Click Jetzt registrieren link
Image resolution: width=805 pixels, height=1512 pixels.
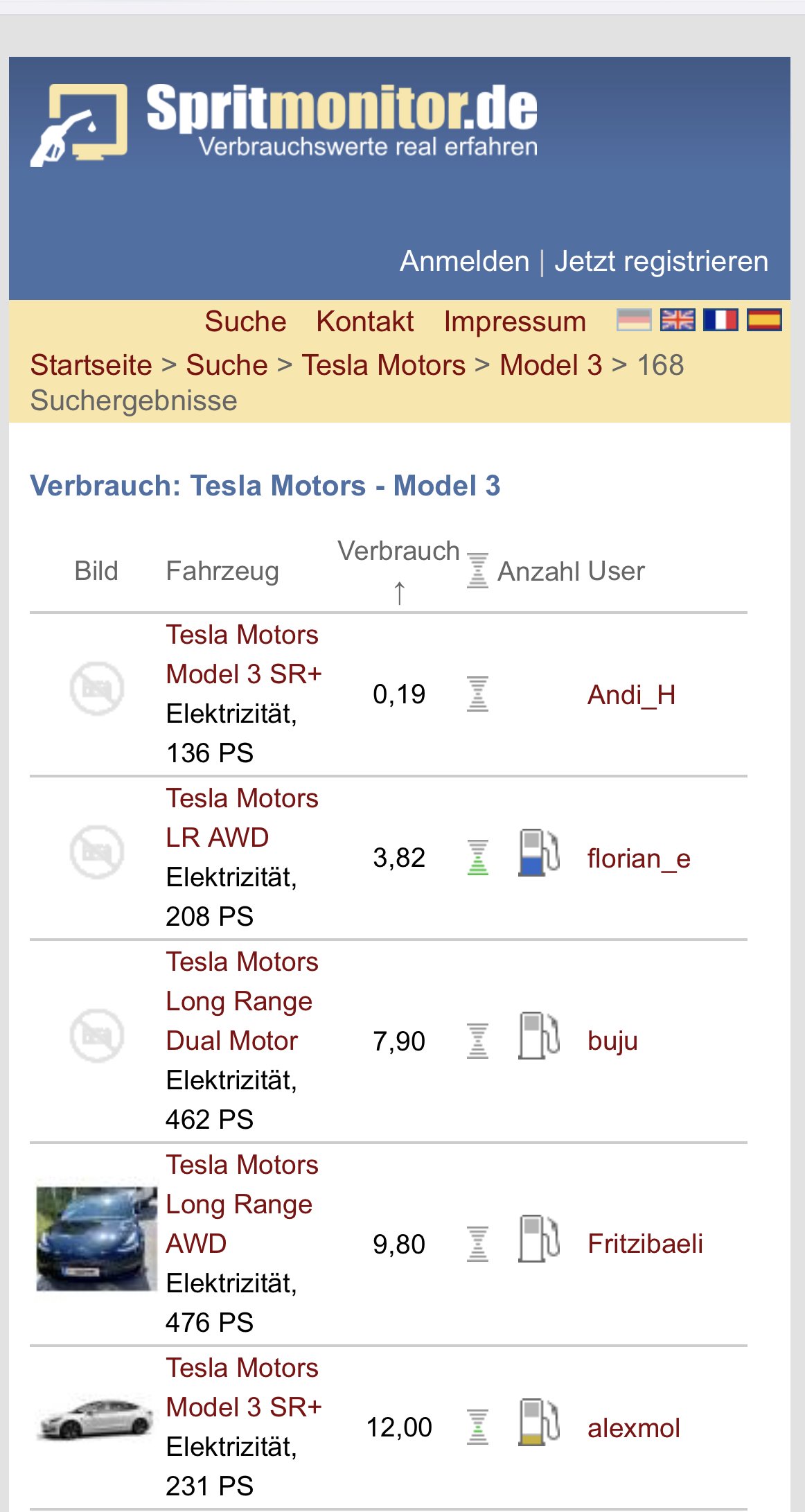click(661, 261)
